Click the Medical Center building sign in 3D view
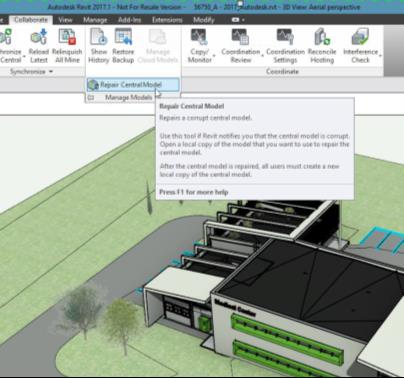This screenshot has width=404, height=378. tap(235, 308)
